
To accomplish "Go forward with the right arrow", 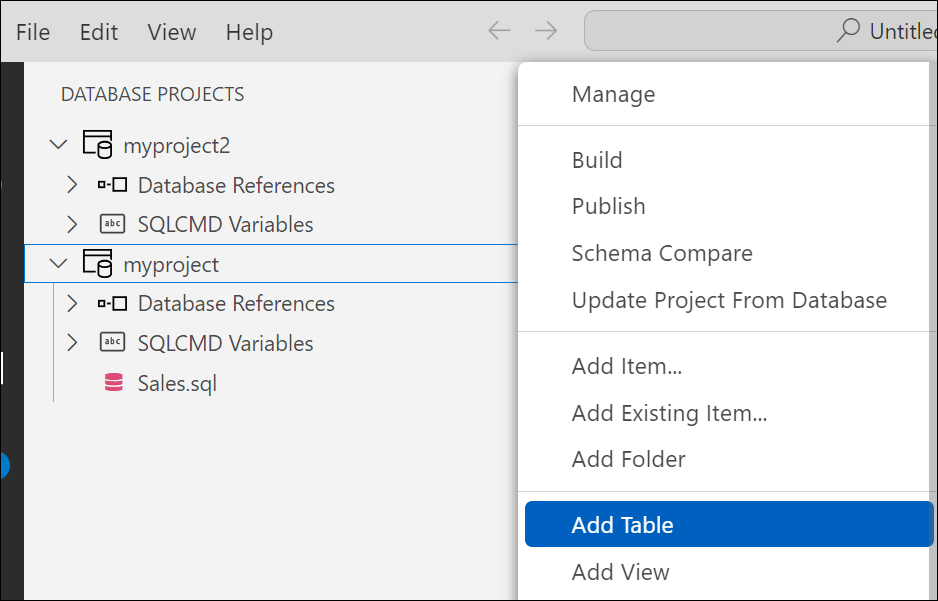I will tap(546, 31).
